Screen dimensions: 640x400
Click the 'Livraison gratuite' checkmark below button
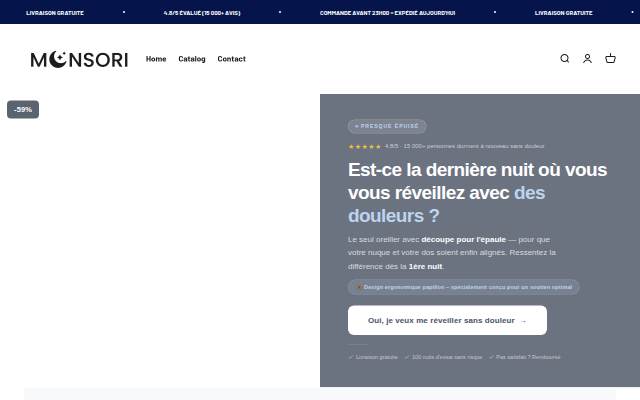(x=373, y=357)
